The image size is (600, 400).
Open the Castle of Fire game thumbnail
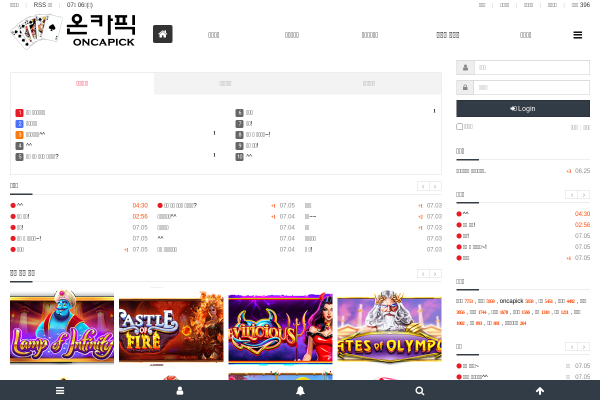(x=171, y=327)
